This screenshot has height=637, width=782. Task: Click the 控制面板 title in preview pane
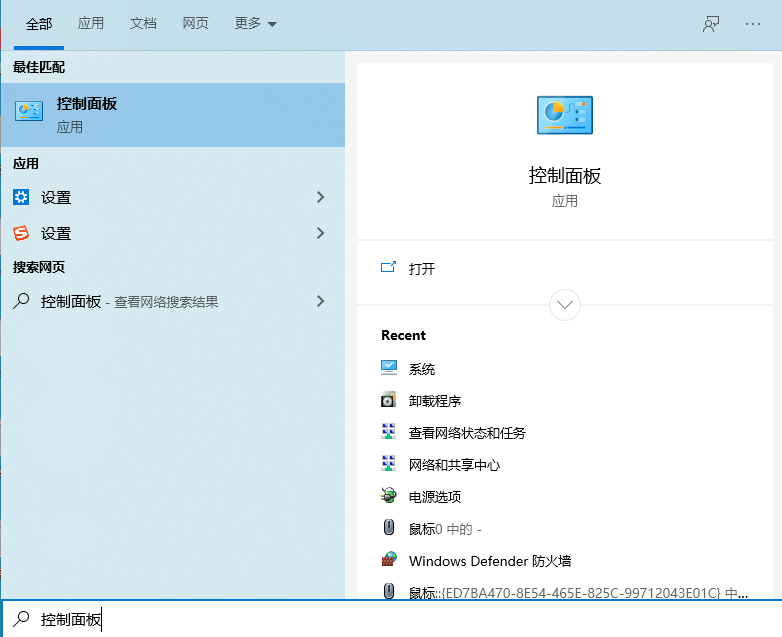pos(565,176)
